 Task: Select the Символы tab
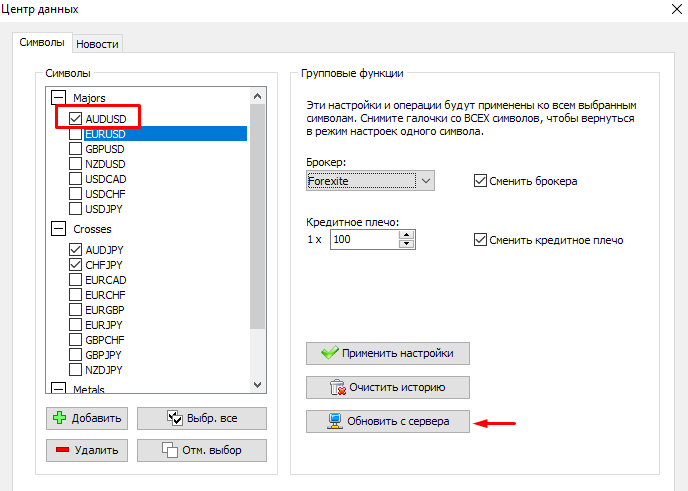[x=43, y=43]
